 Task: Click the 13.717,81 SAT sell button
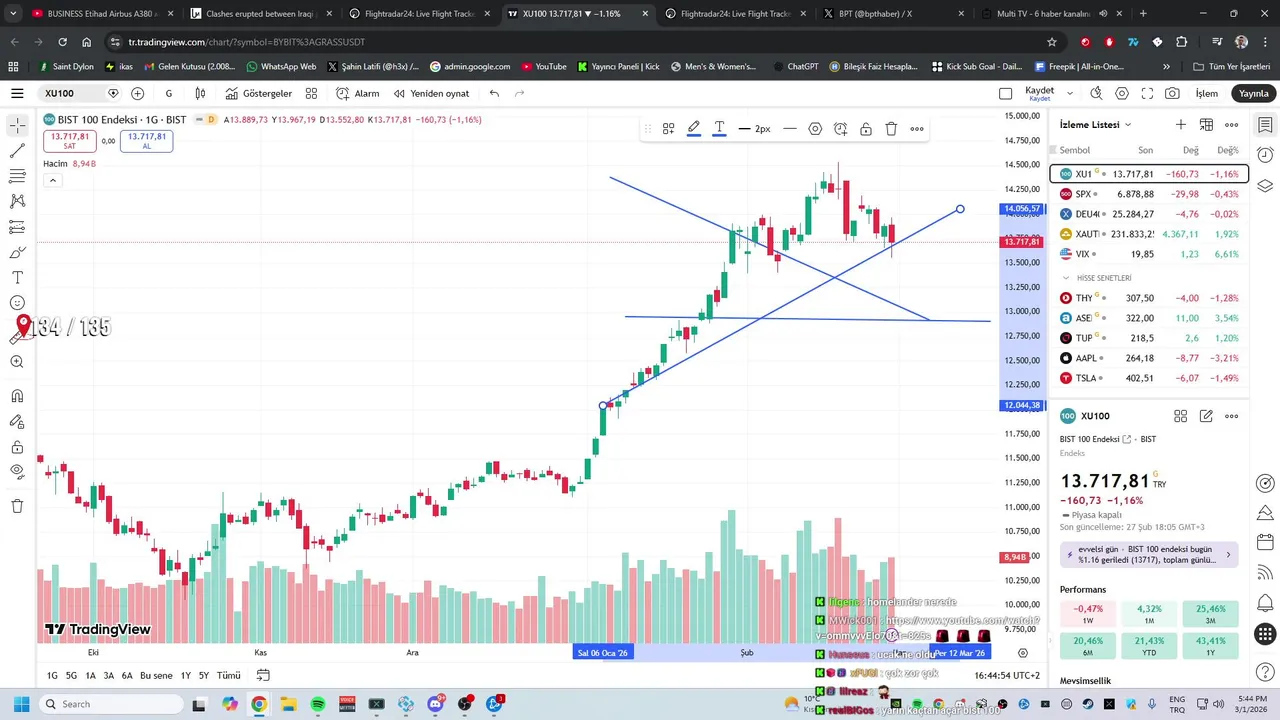point(70,141)
